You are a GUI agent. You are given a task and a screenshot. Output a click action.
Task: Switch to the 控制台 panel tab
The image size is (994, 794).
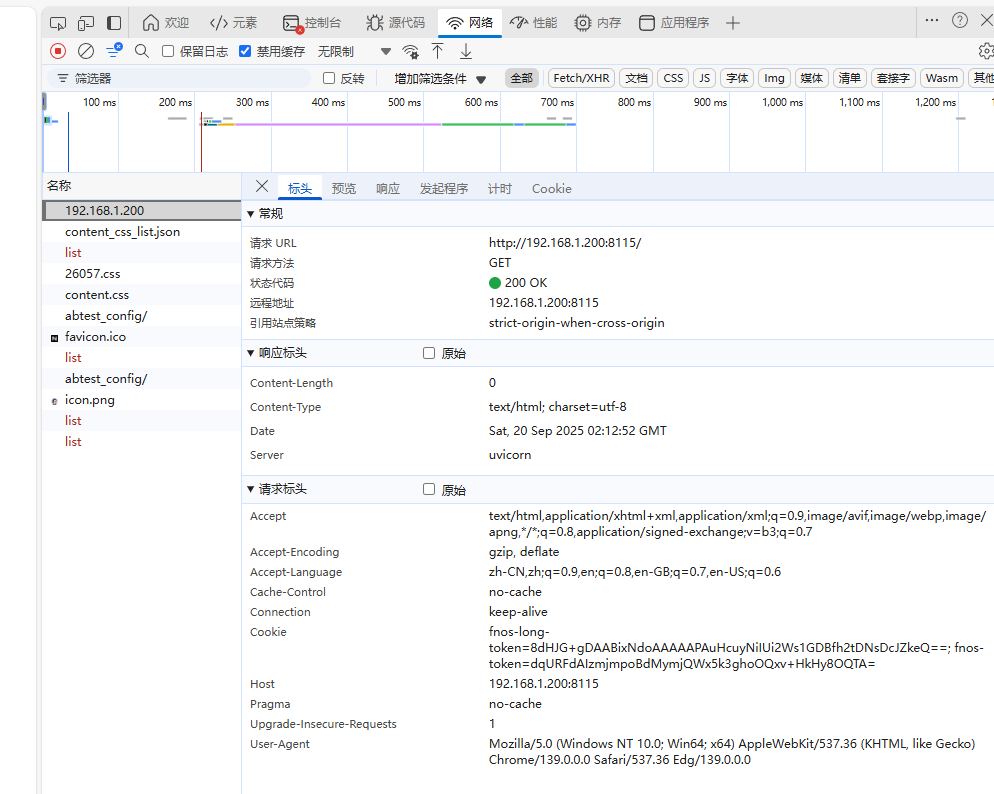pos(311,22)
